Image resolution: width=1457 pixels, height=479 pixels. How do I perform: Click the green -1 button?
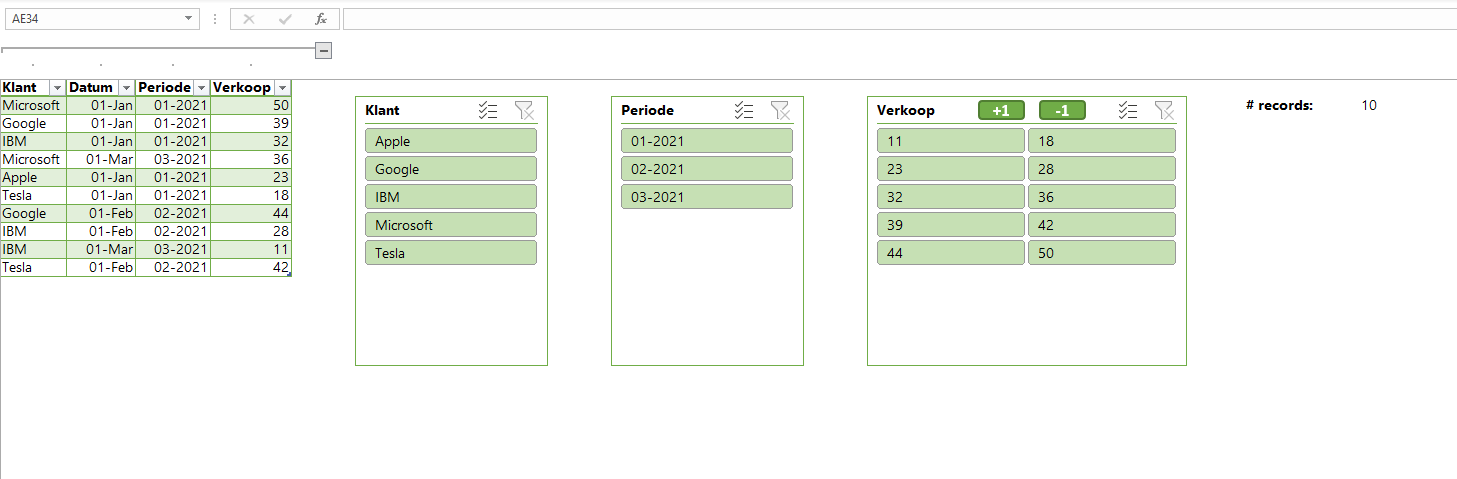tap(1062, 110)
